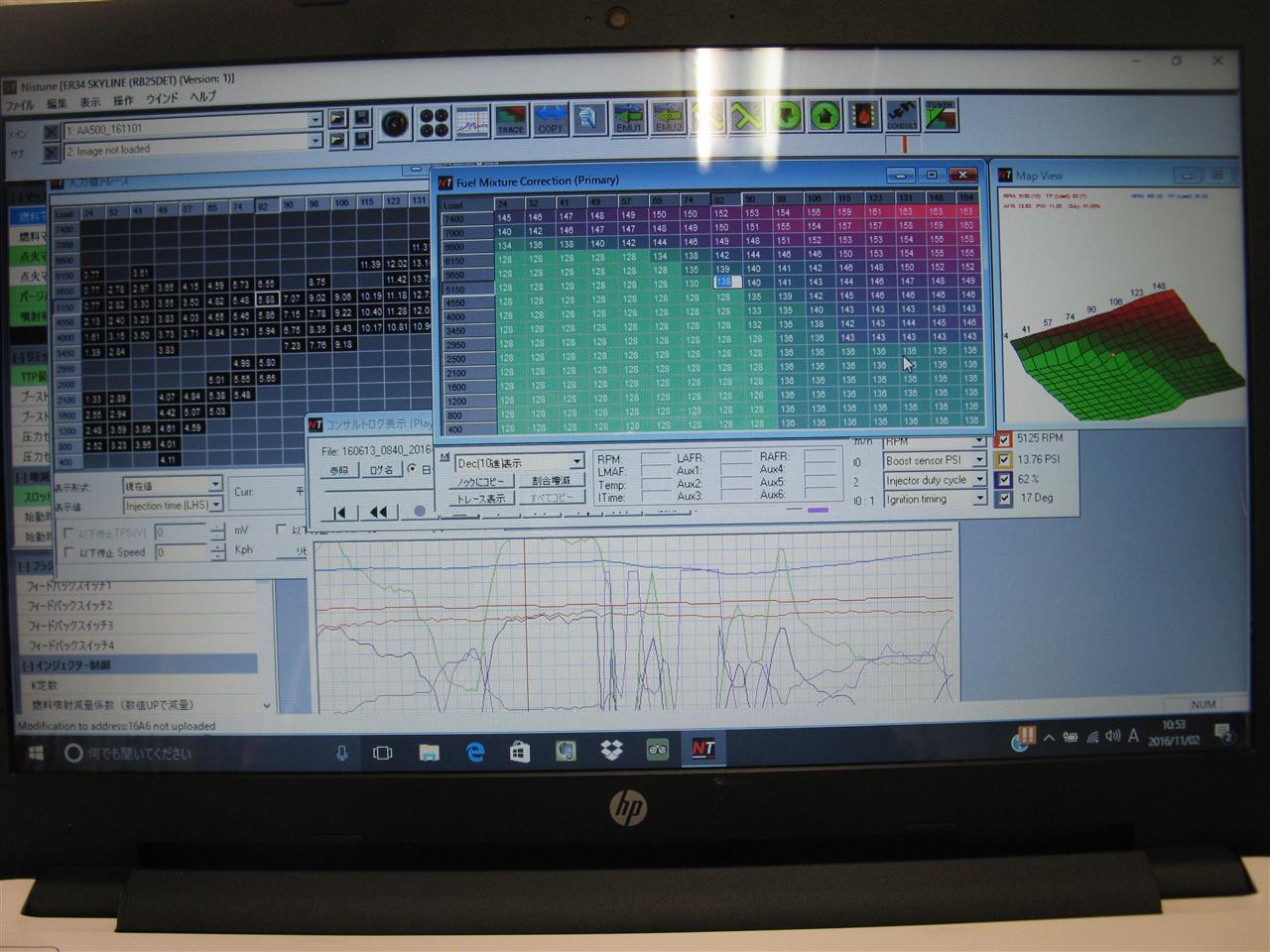The width and height of the screenshot is (1270, 952).
Task: Select フィードバックスイッチ2 in the tree list
Action: click(69, 606)
